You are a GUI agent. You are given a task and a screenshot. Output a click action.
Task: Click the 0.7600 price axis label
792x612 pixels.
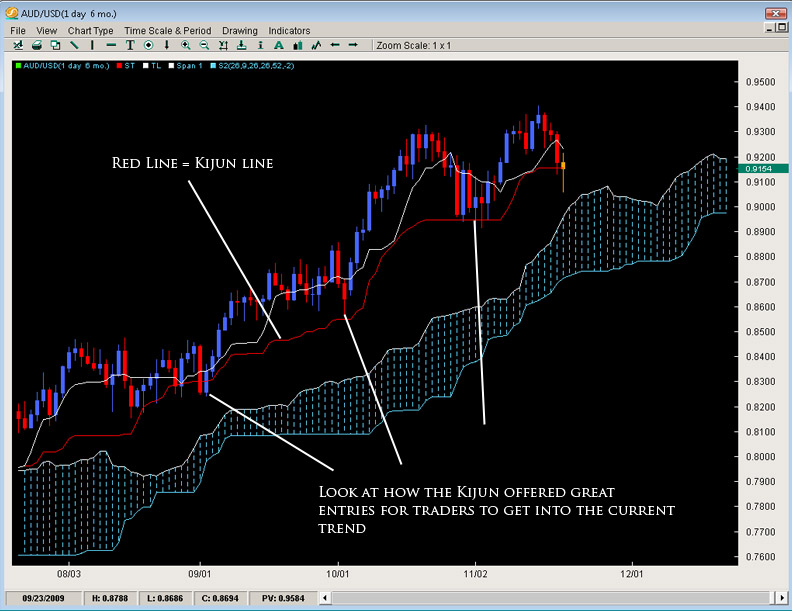(760, 556)
